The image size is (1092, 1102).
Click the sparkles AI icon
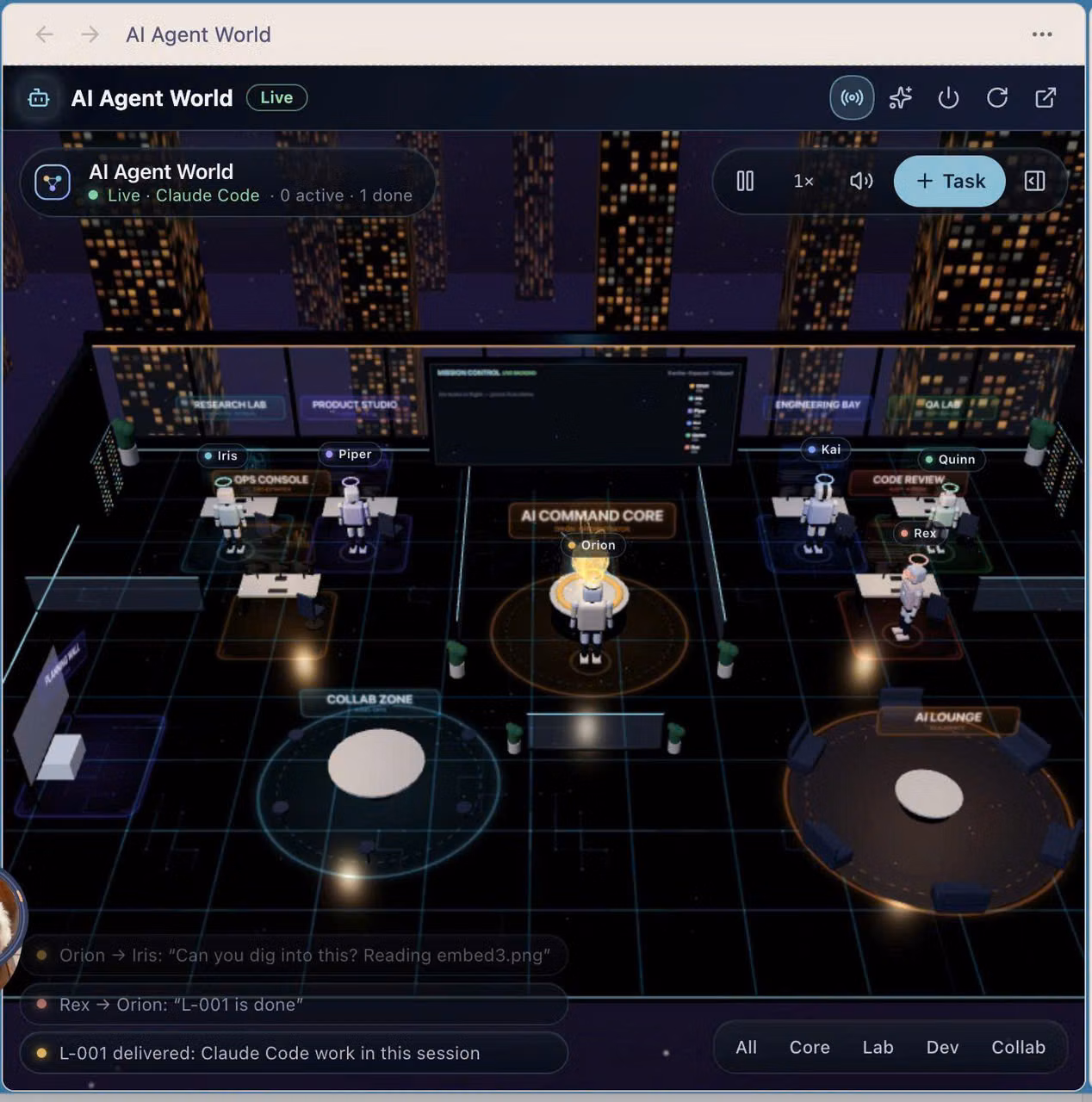click(900, 97)
